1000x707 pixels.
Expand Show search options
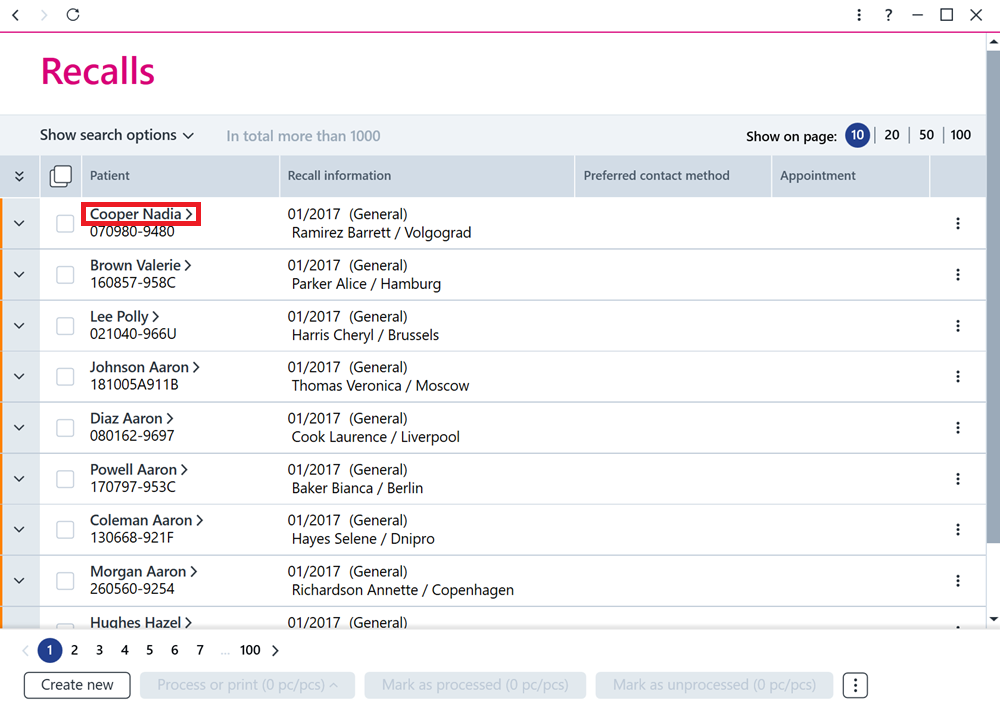(117, 135)
